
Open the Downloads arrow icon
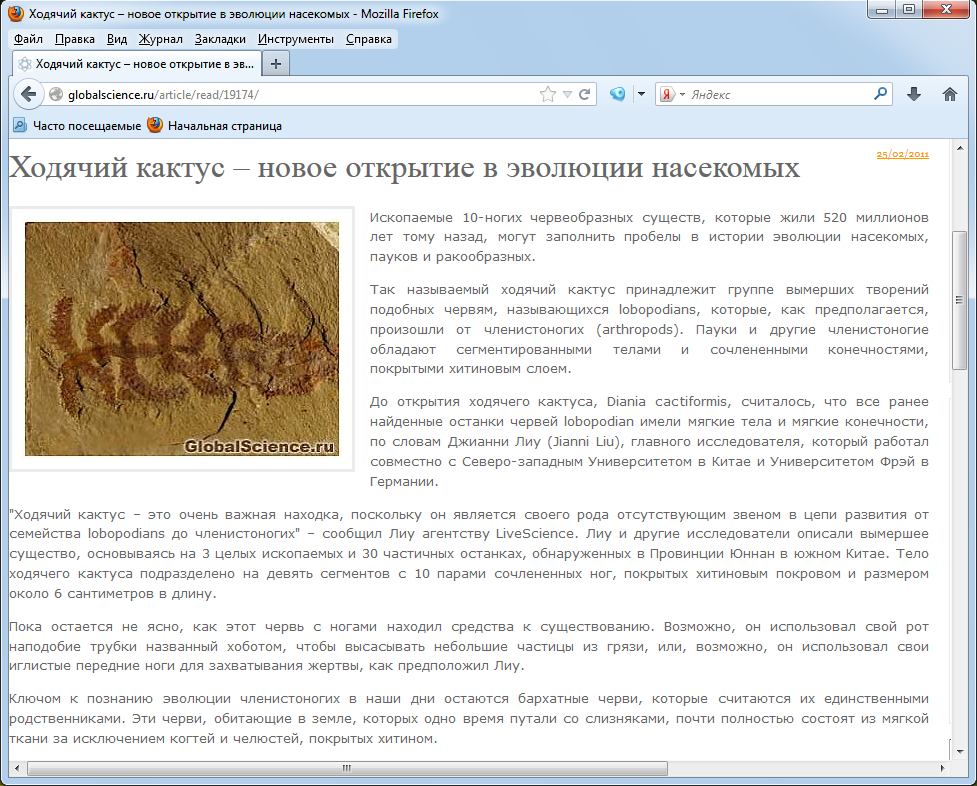913,94
